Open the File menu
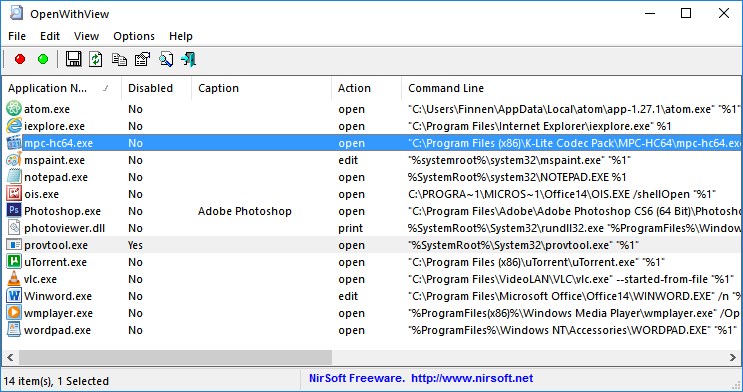Viewport: 743px width, 392px height. [x=17, y=36]
